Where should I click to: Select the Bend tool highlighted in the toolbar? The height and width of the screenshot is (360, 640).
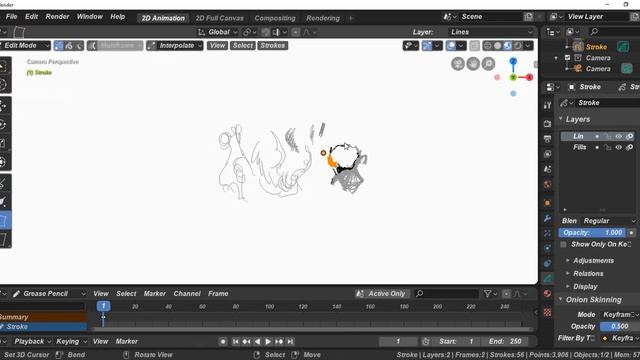3,220
